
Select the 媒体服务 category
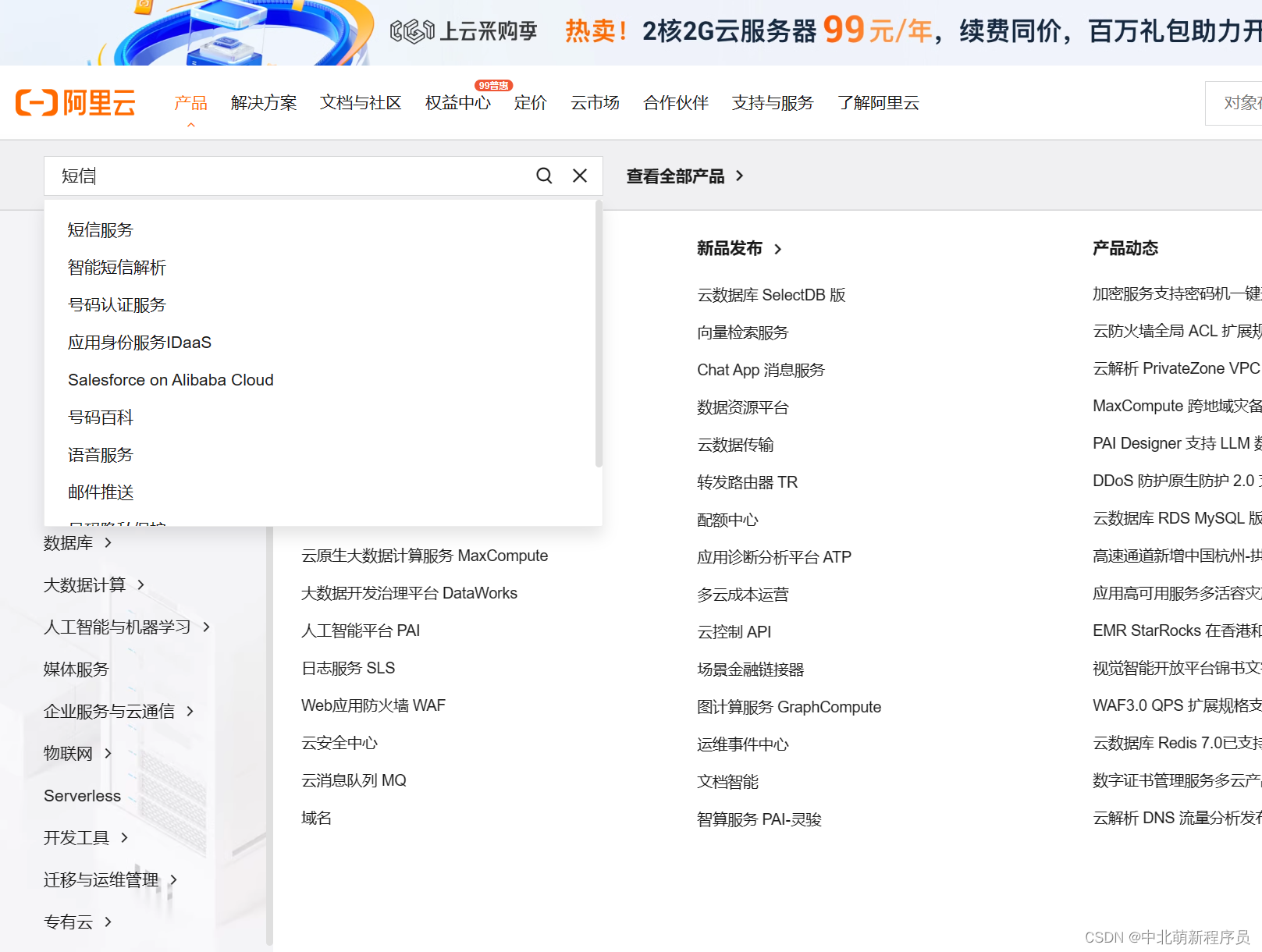point(76,670)
